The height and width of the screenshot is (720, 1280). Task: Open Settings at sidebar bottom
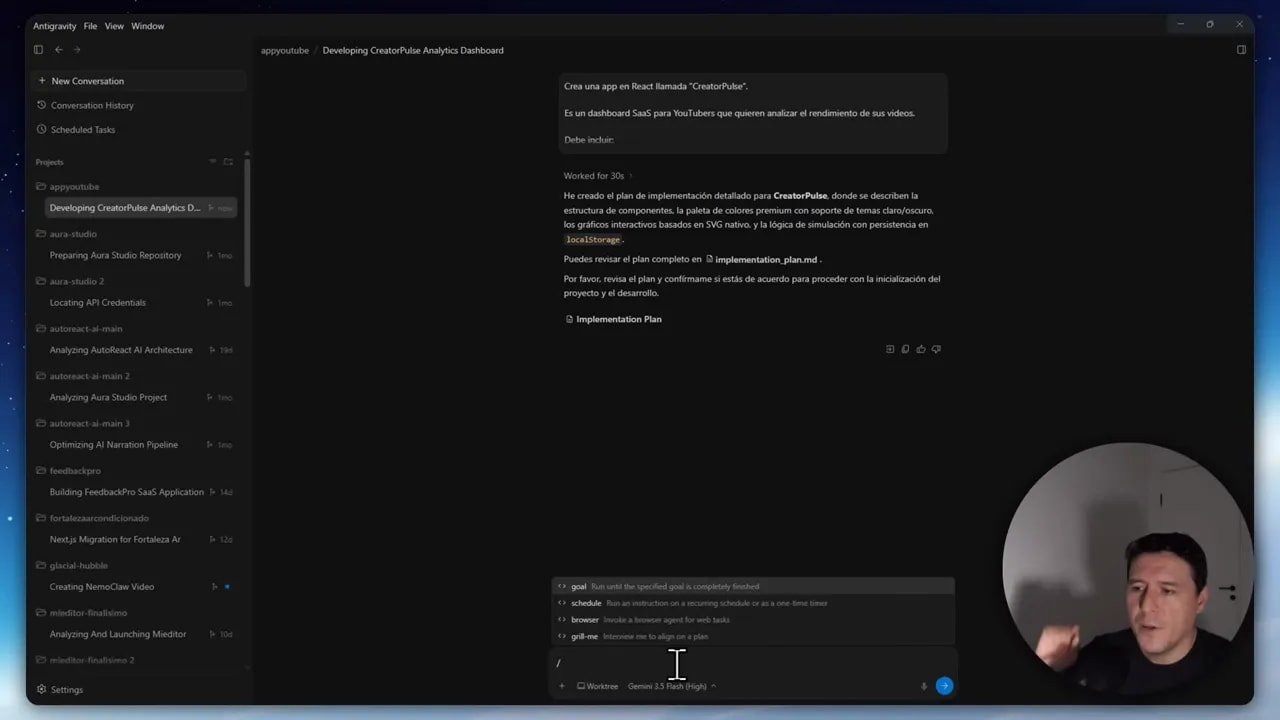click(x=60, y=689)
